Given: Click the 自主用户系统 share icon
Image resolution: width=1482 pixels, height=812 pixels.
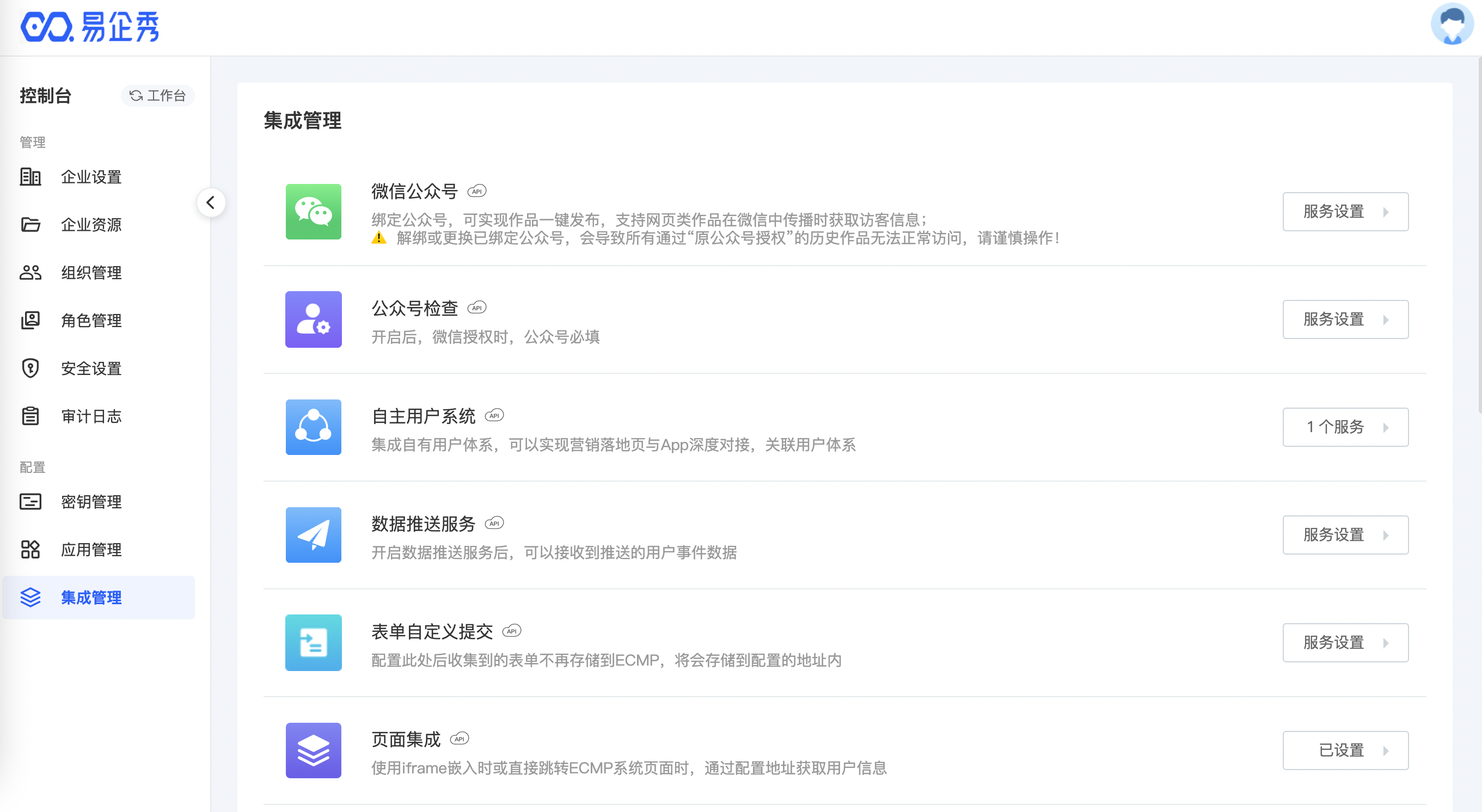Looking at the screenshot, I should [314, 427].
